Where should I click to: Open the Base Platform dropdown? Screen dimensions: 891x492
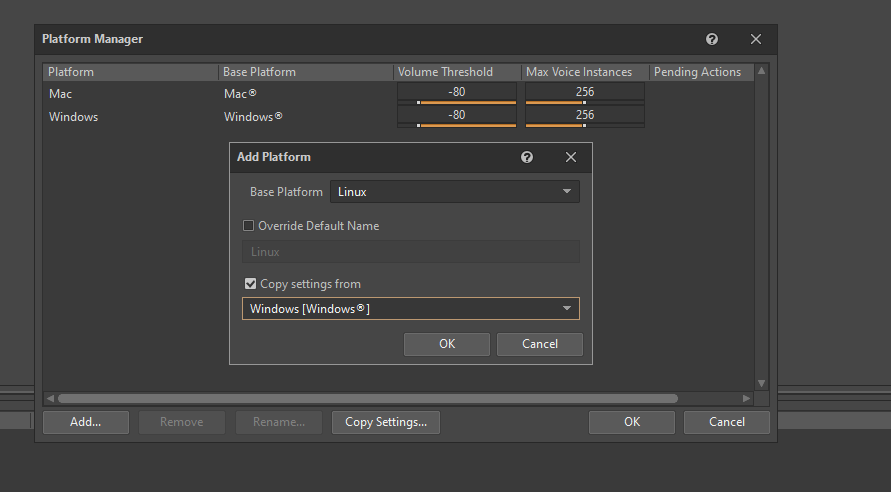click(454, 191)
